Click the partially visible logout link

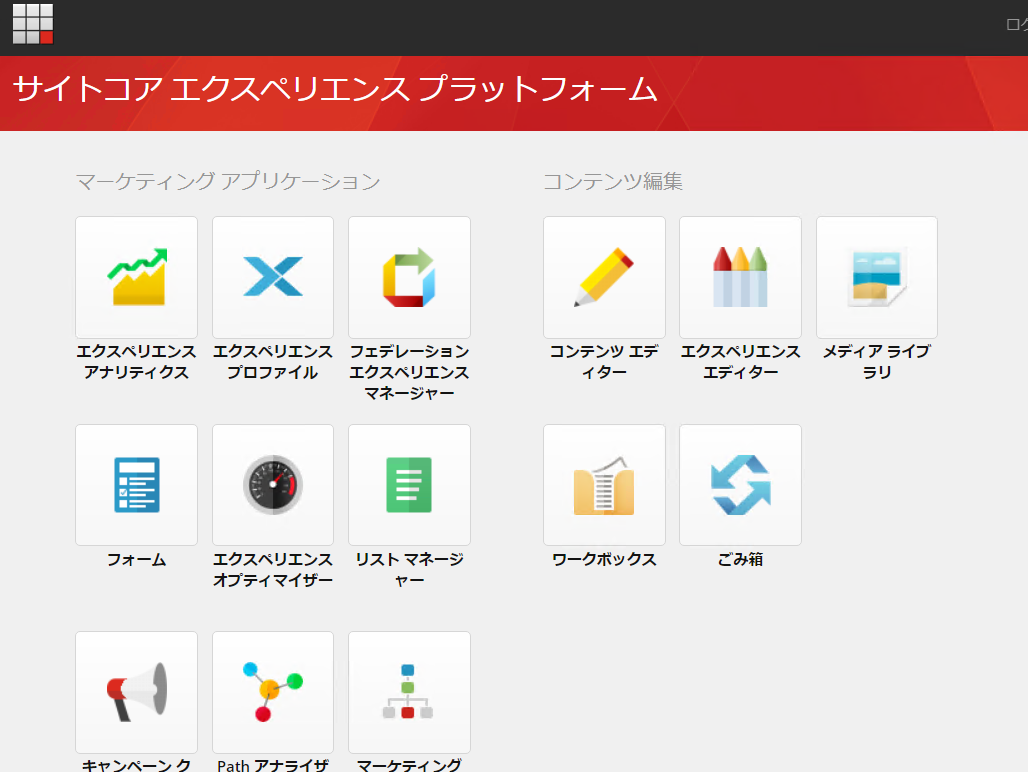(1017, 25)
